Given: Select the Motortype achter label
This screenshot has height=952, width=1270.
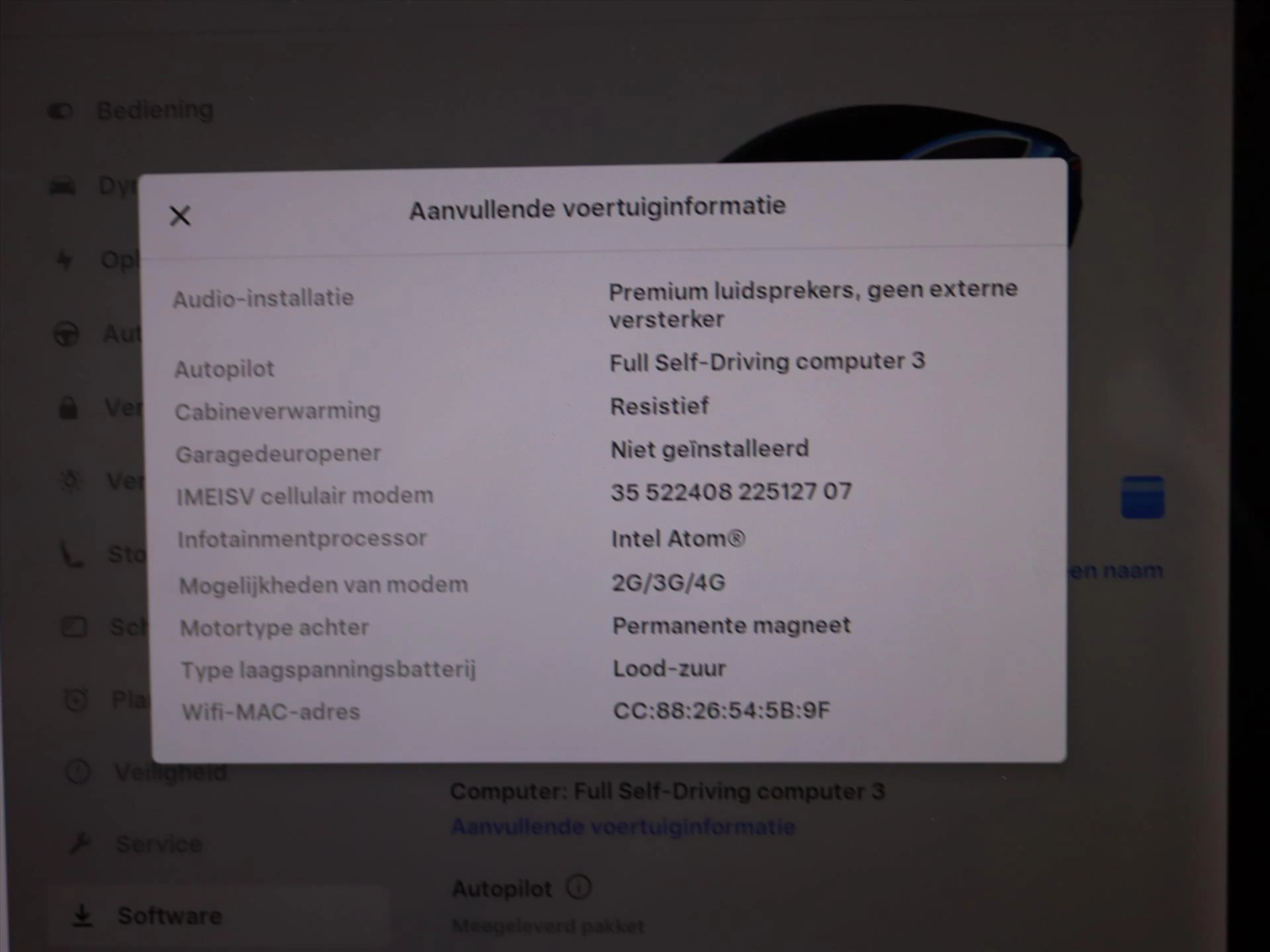Looking at the screenshot, I should (x=275, y=627).
